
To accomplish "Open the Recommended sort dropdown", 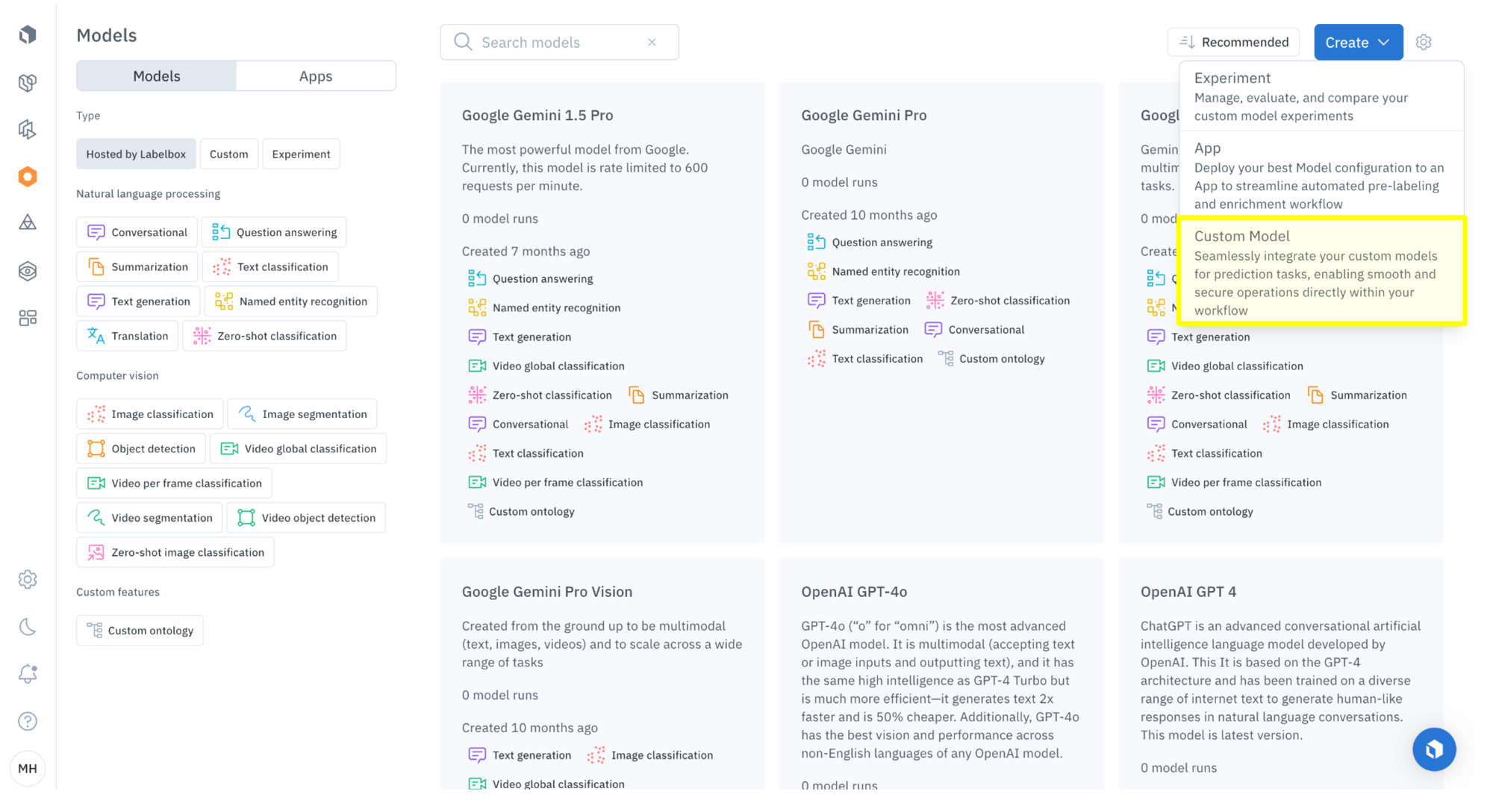I will 1233,43.
